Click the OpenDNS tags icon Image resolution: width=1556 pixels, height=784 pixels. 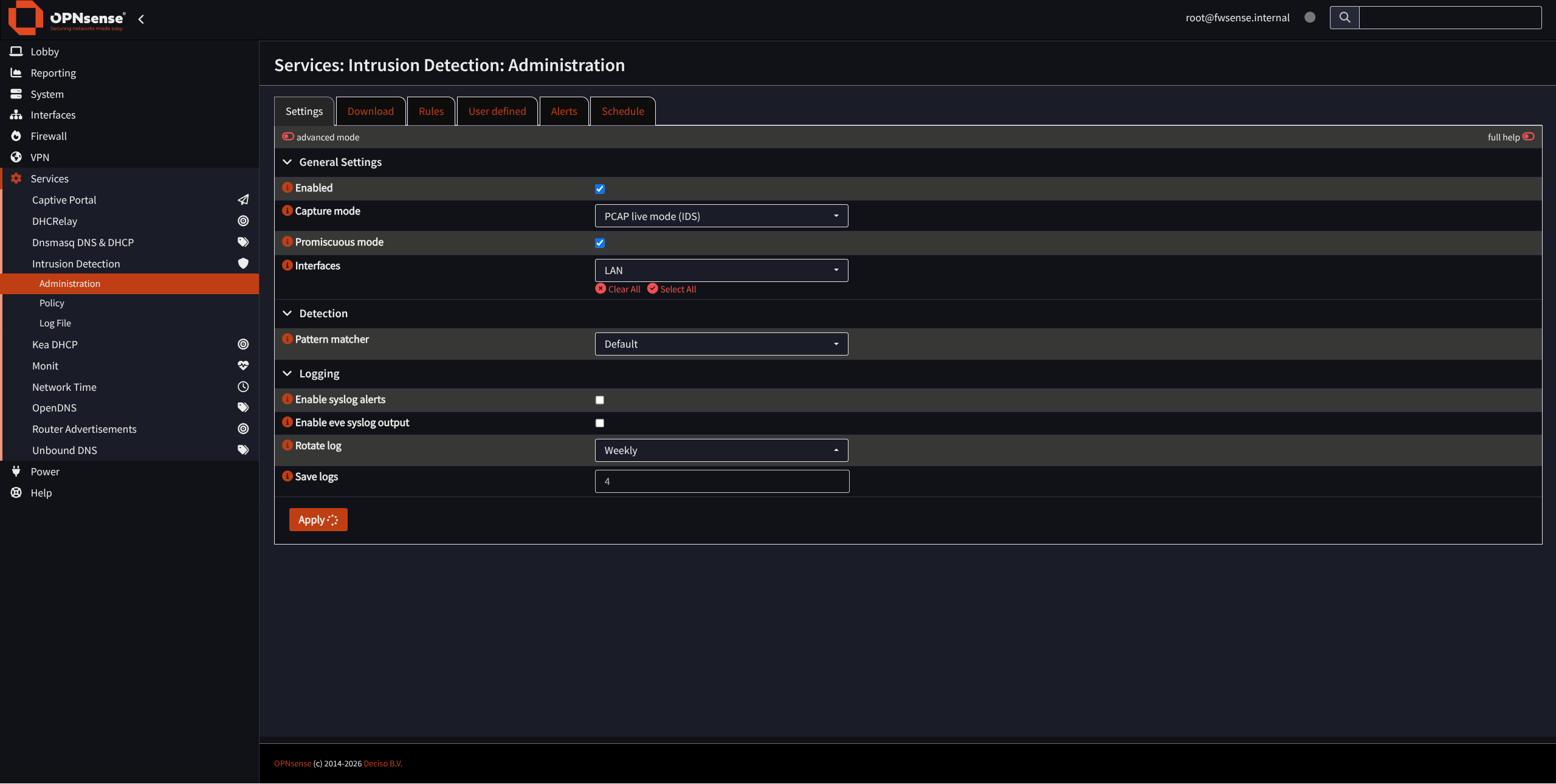(x=243, y=408)
